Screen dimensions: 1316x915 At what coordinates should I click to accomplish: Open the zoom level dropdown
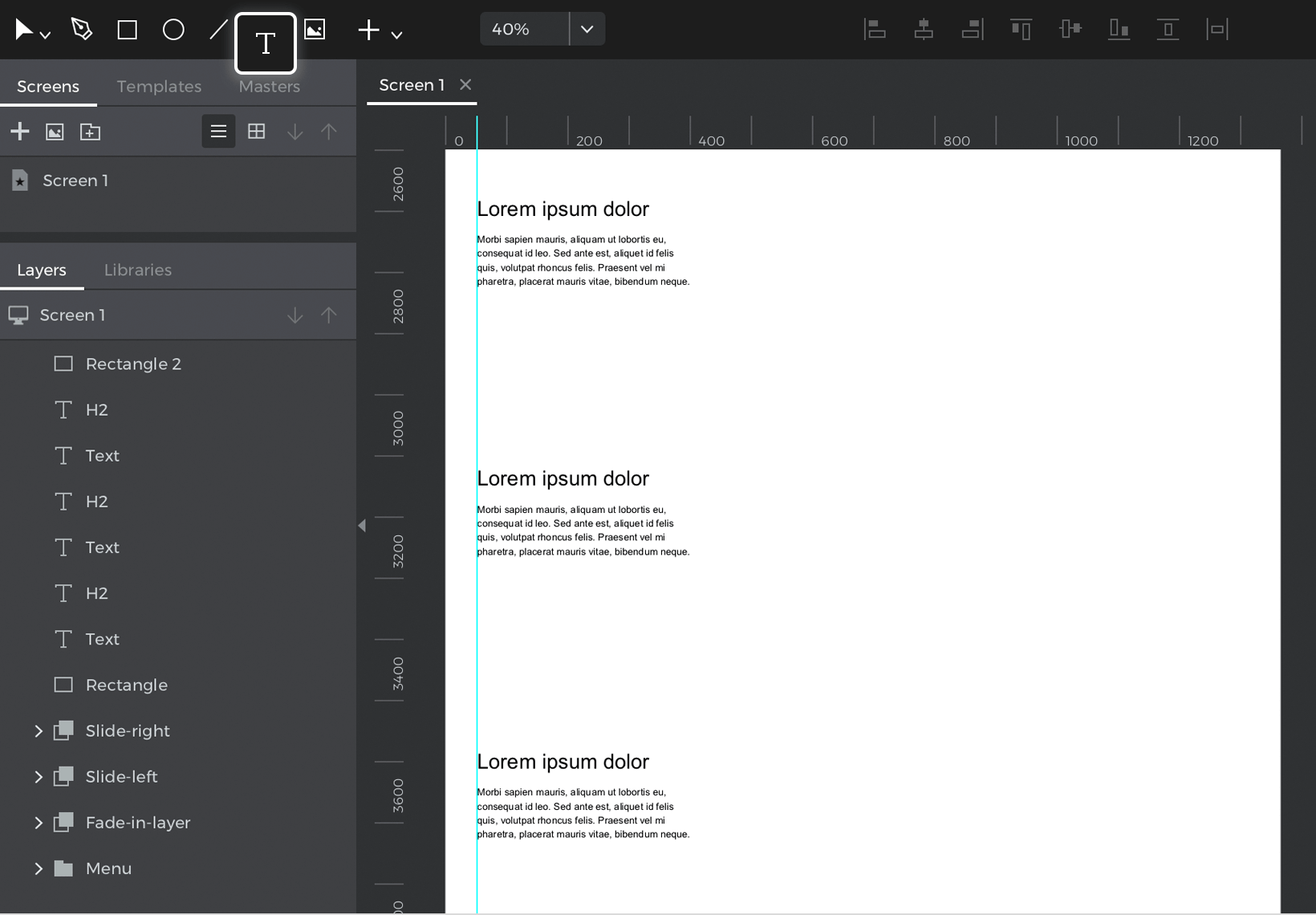pyautogui.click(x=587, y=29)
